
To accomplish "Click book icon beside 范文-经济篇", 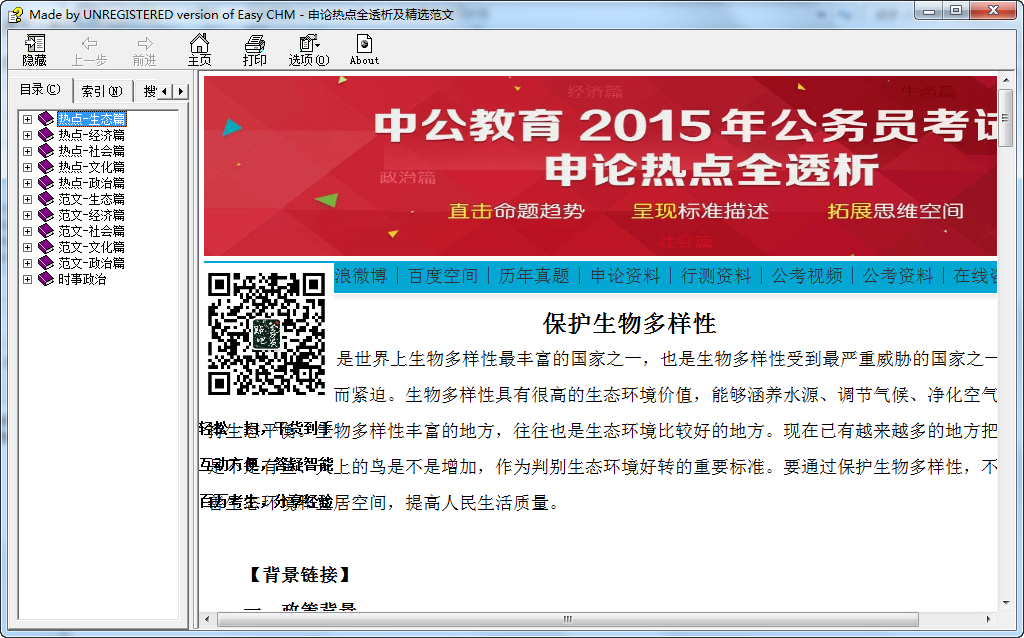I will [x=46, y=215].
